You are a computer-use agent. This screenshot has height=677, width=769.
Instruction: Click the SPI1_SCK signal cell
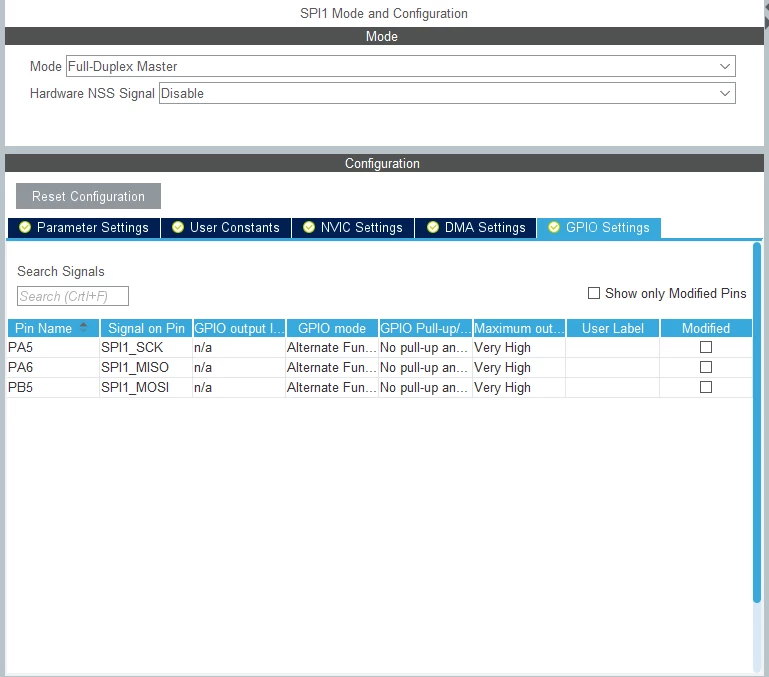click(x=146, y=347)
